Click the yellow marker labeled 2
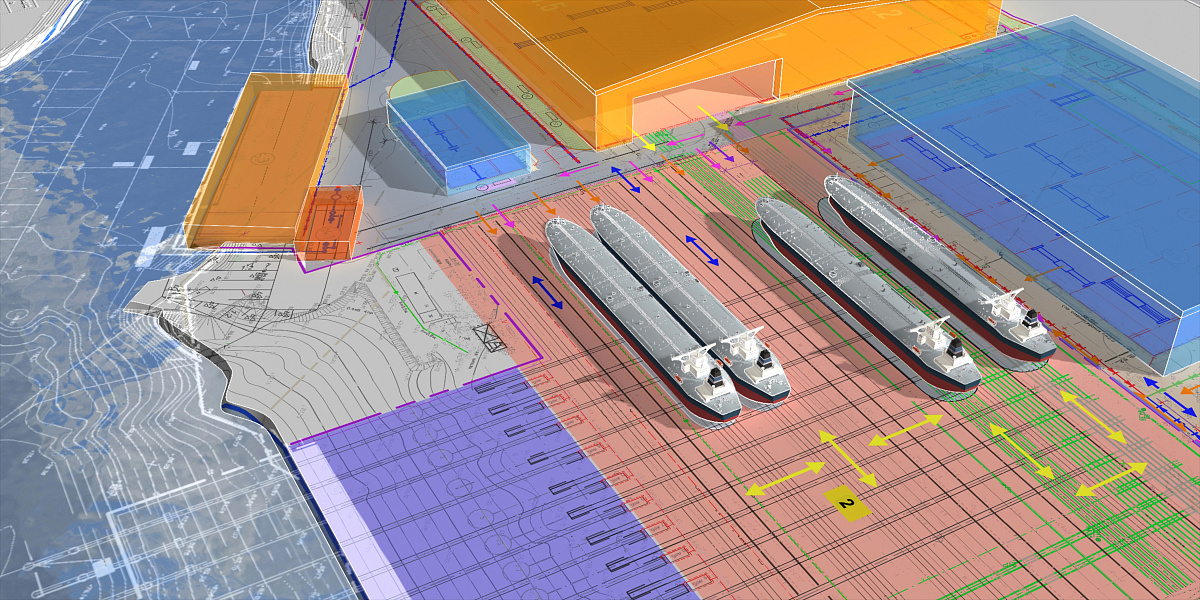This screenshot has height=600, width=1200. coord(847,503)
